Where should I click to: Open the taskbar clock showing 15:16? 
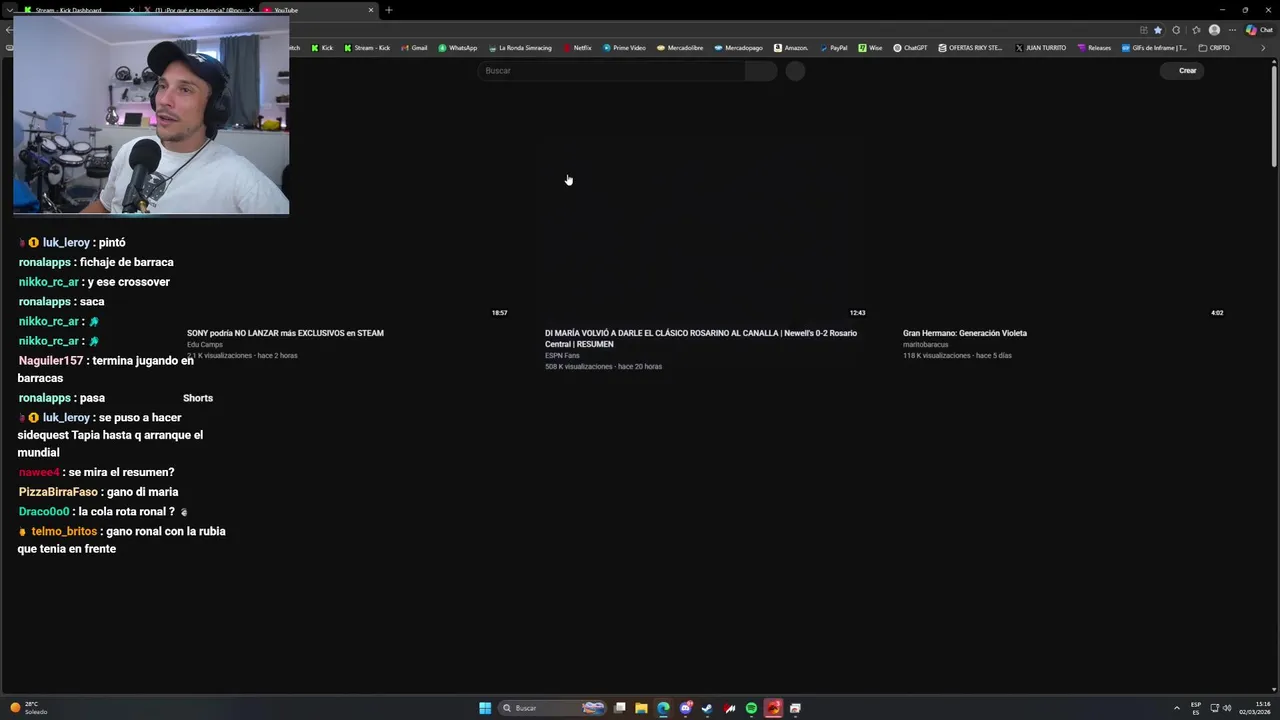point(1254,708)
